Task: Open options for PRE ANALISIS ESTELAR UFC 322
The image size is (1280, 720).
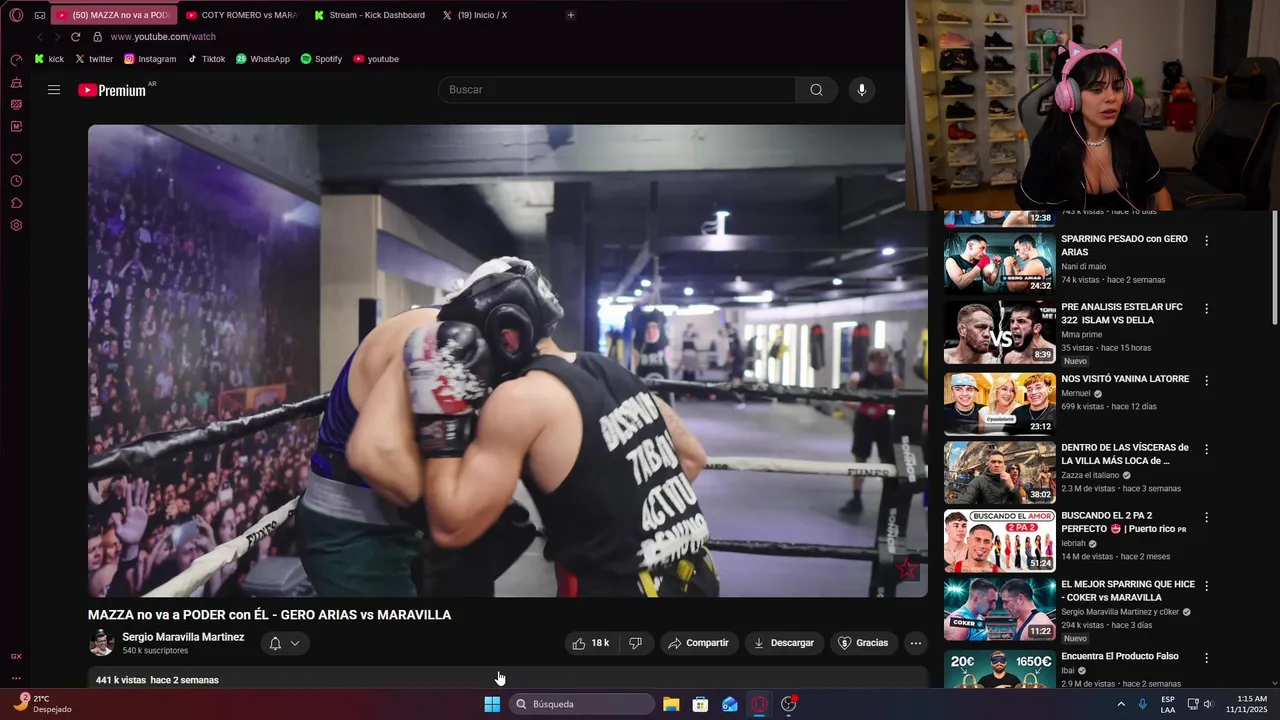Action: [1206, 309]
